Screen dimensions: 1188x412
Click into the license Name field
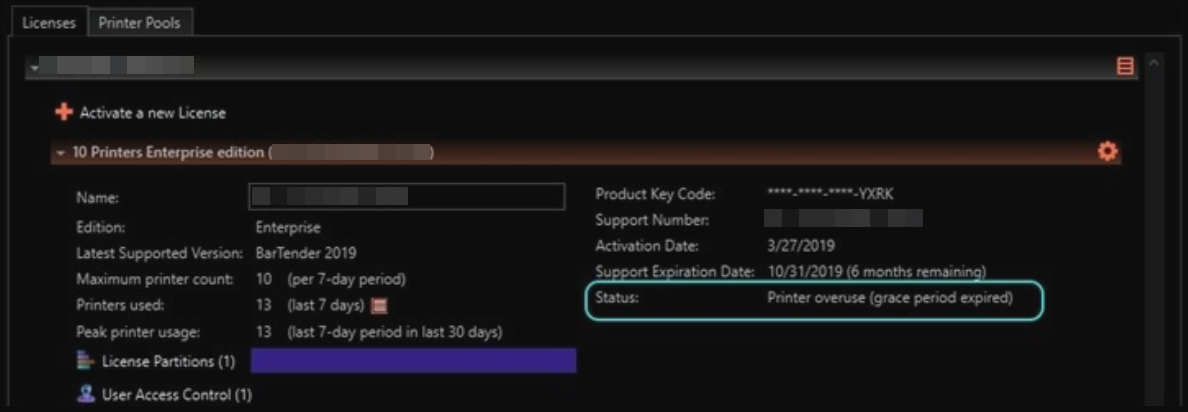click(x=407, y=196)
